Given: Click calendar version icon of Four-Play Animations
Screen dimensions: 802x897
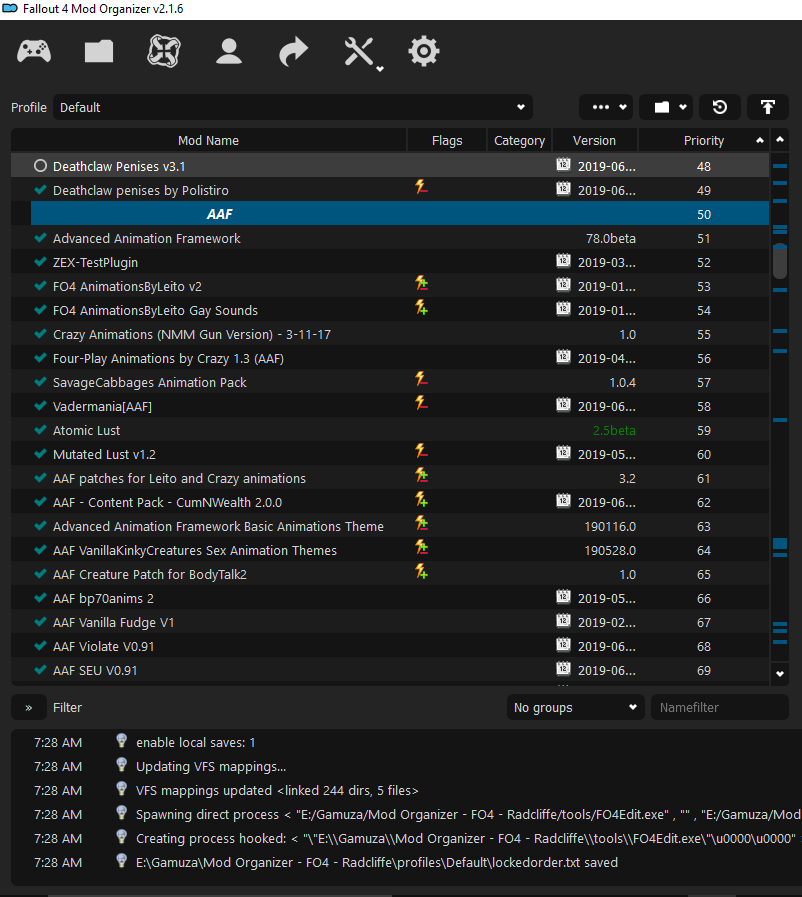Looking at the screenshot, I should tap(563, 357).
